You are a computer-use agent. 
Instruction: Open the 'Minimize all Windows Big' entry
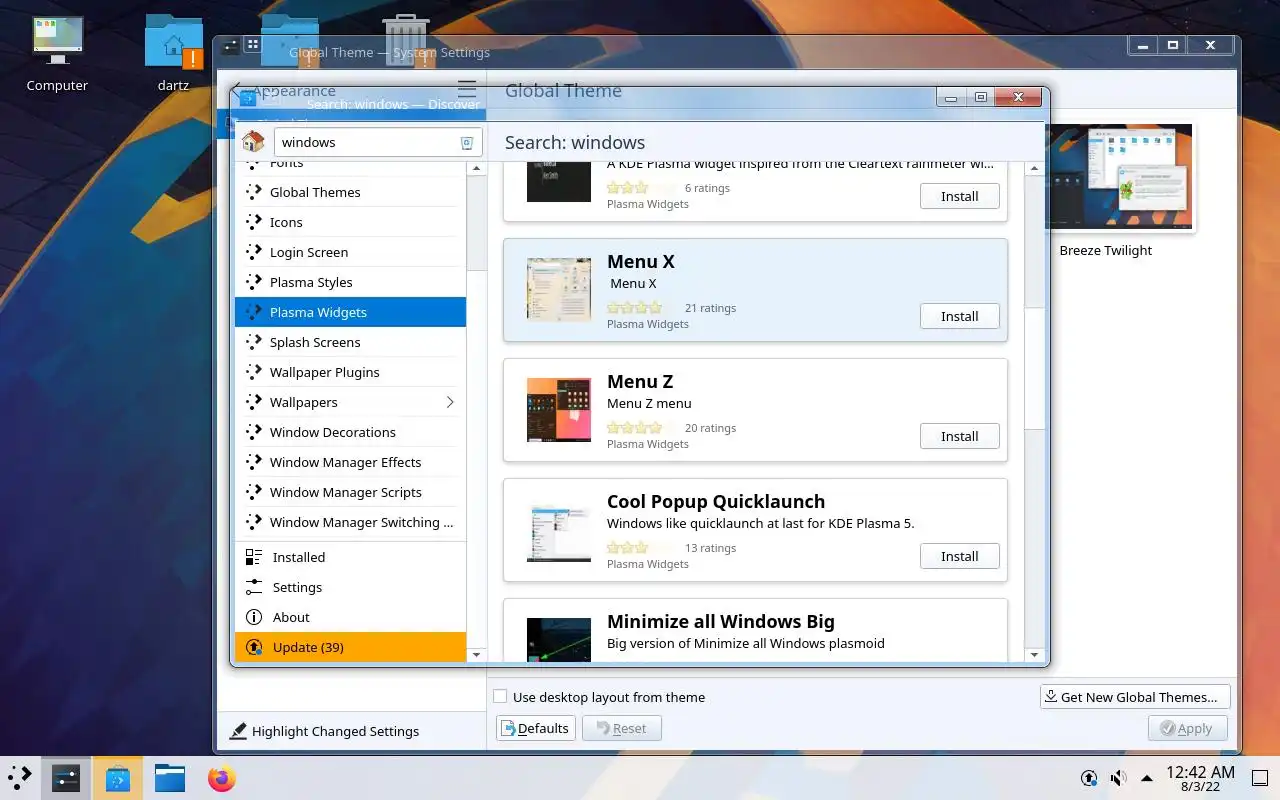[755, 630]
